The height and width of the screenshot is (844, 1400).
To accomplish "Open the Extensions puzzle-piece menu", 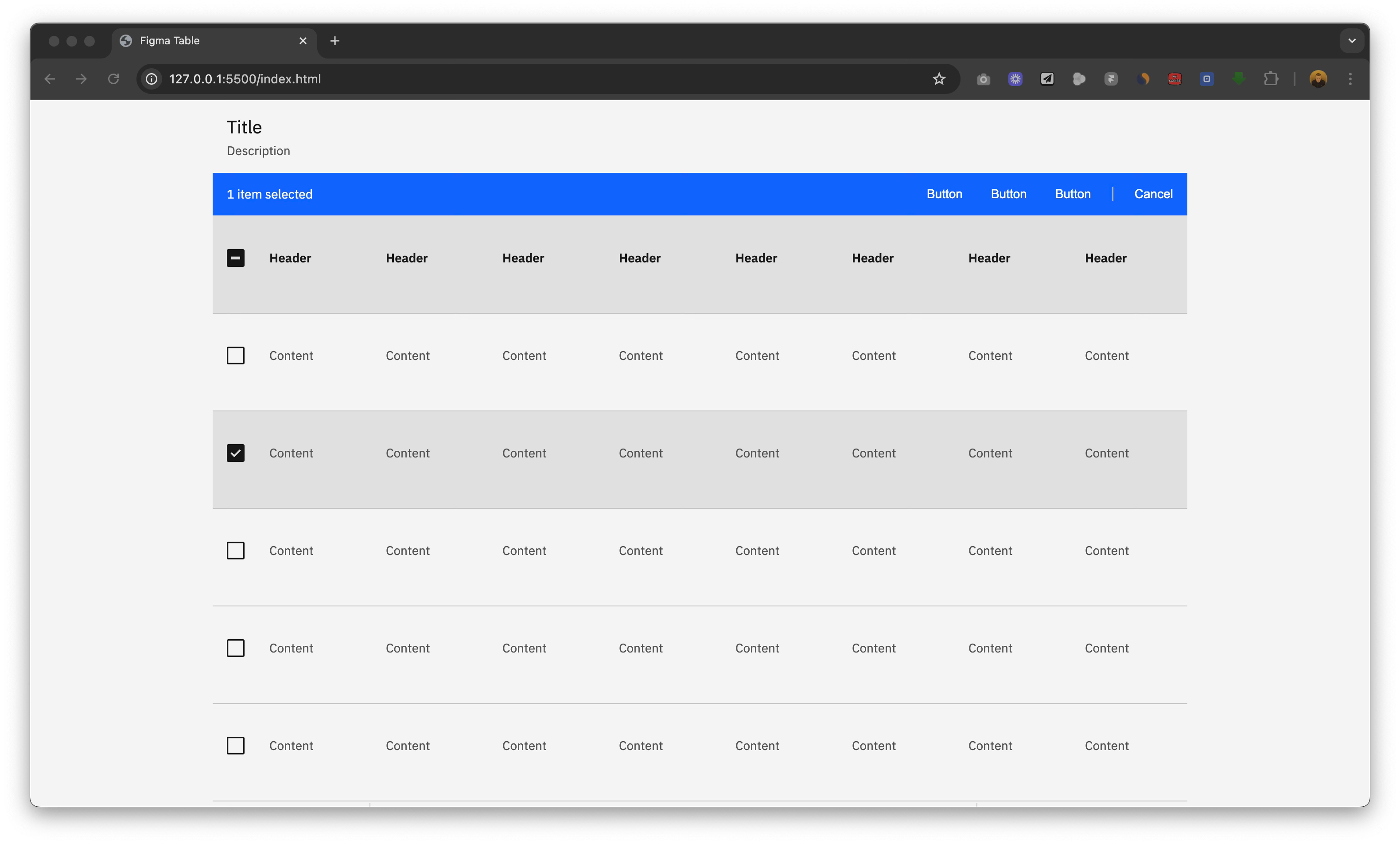I will pos(1271,79).
